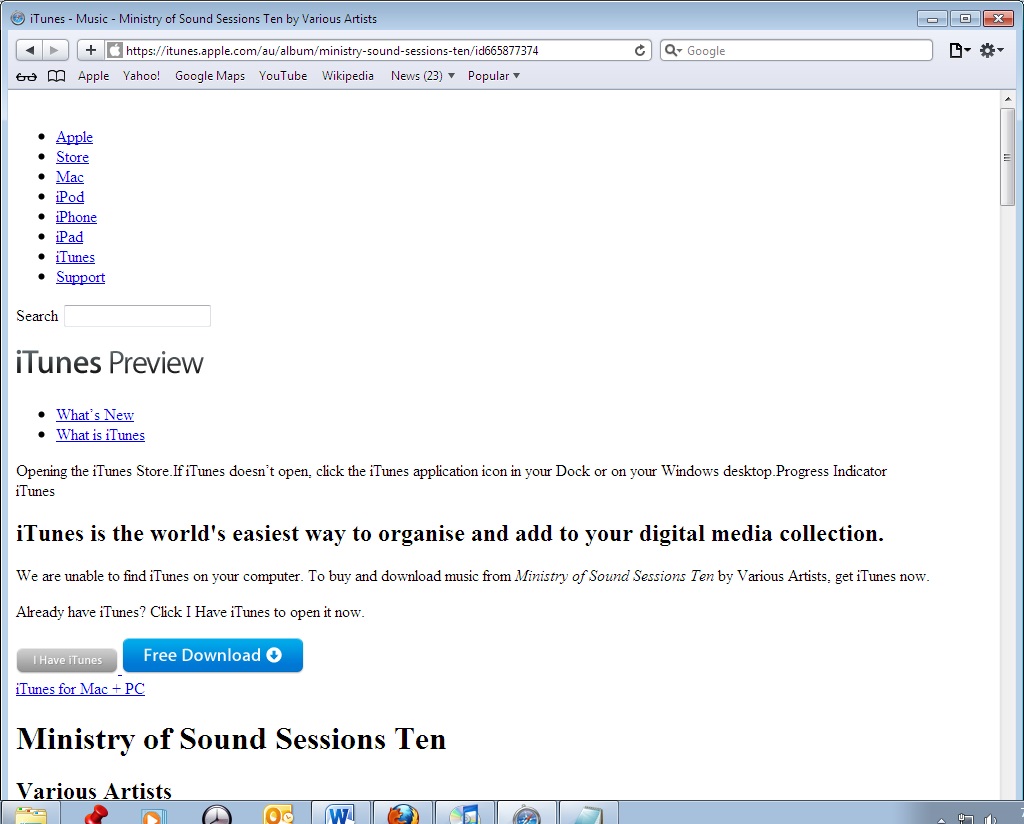1024x824 pixels.
Task: Open the Yahoo! bookmark
Action: [x=141, y=76]
